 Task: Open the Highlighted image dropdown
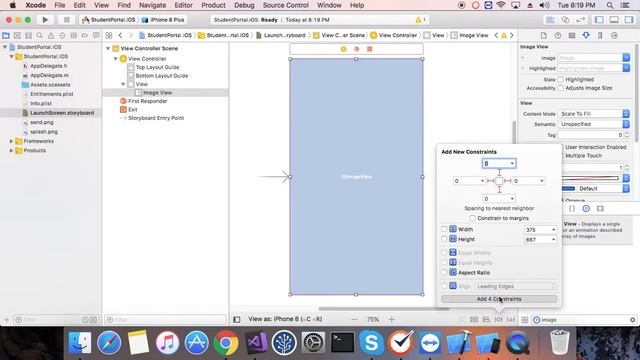626,68
